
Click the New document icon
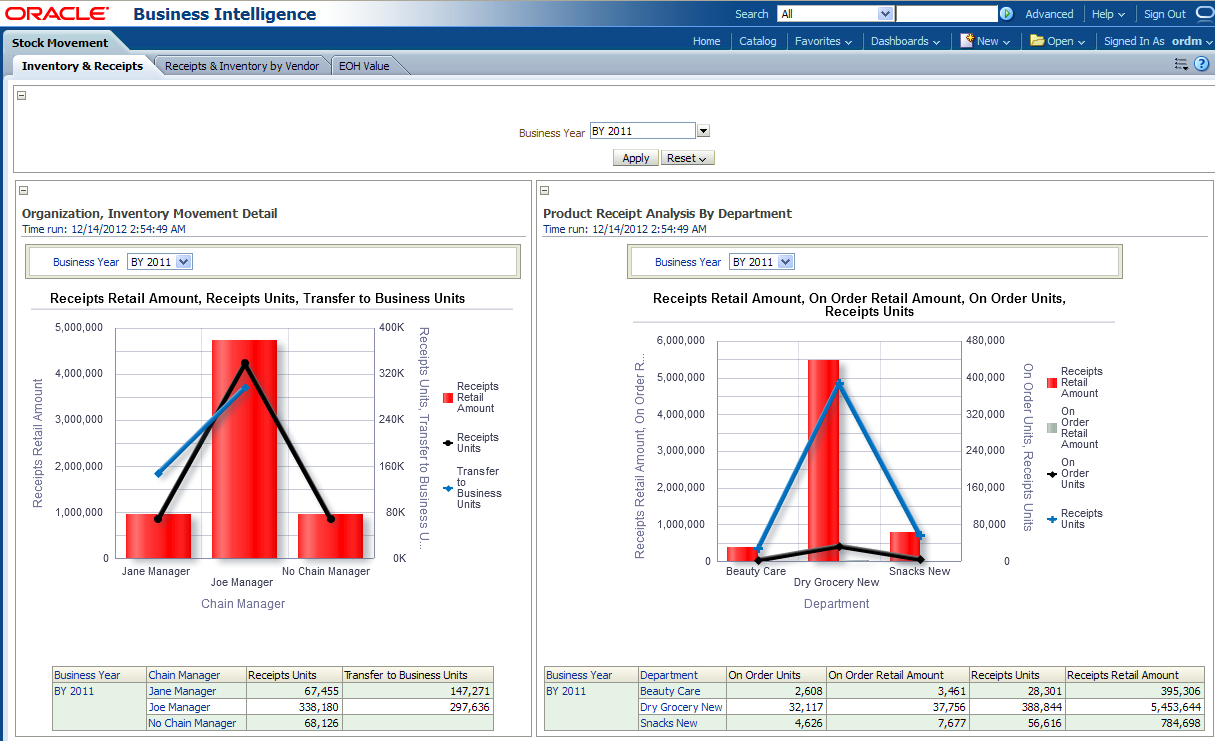pos(967,41)
